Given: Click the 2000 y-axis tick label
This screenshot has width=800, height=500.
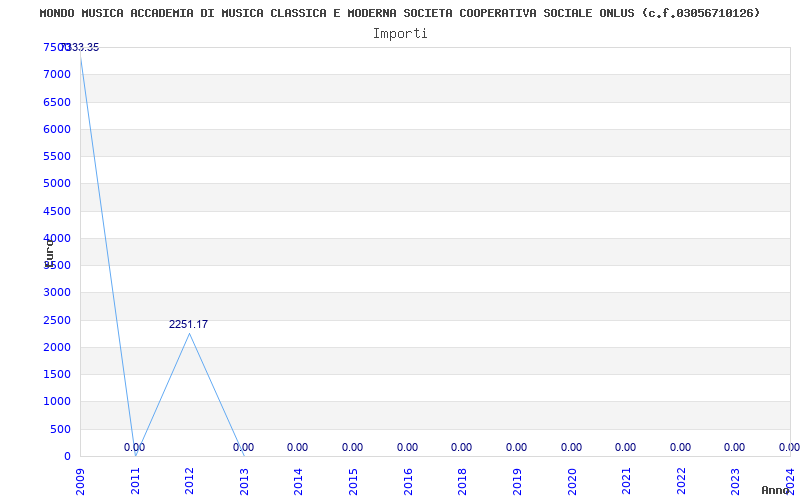Looking at the screenshot, I should 57,347.
